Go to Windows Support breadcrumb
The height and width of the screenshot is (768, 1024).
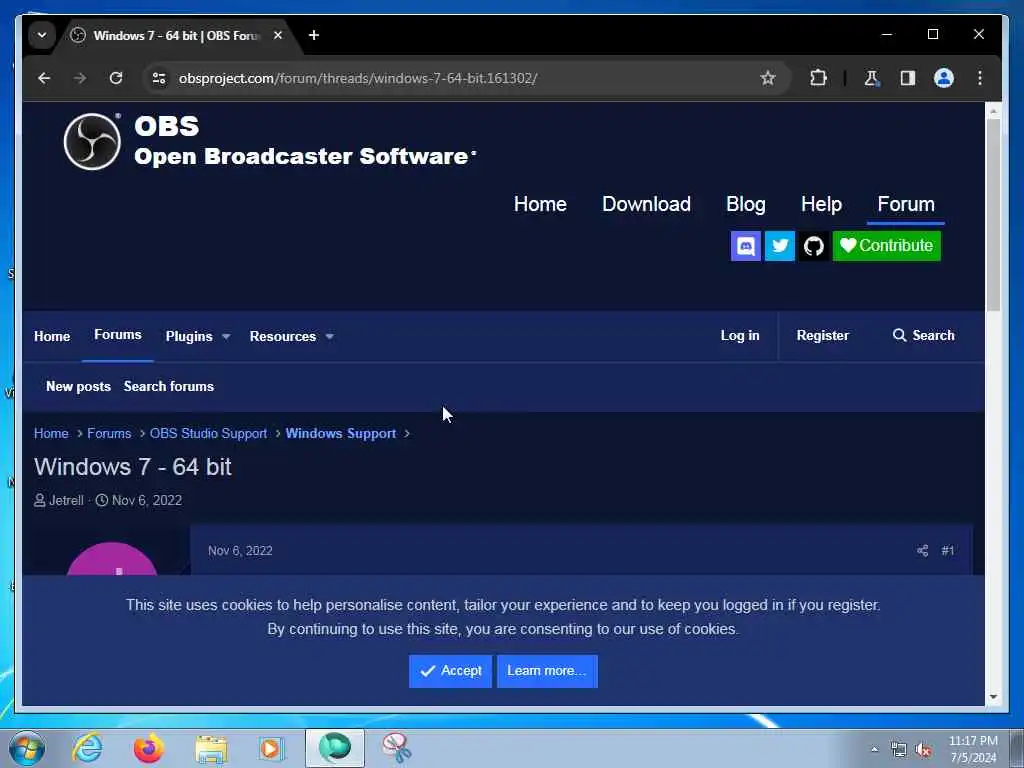tap(341, 433)
